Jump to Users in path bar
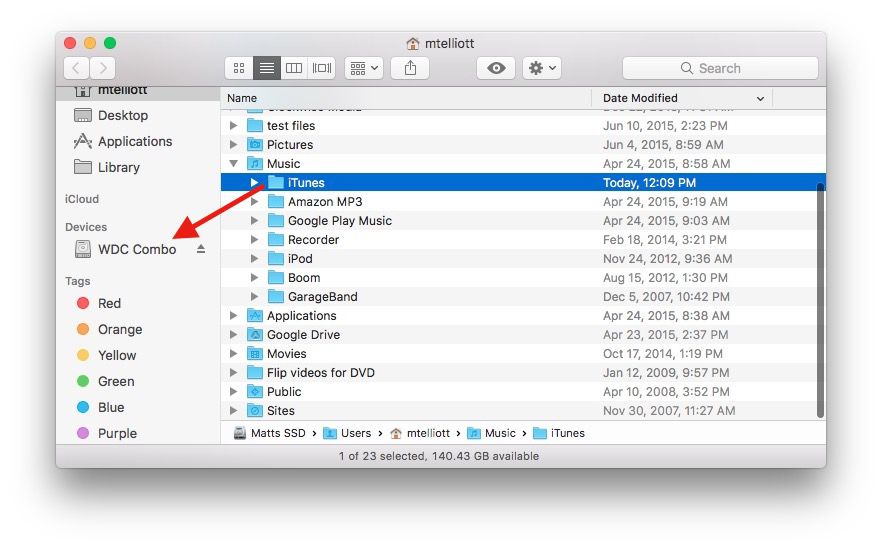882x548 pixels. click(x=348, y=433)
